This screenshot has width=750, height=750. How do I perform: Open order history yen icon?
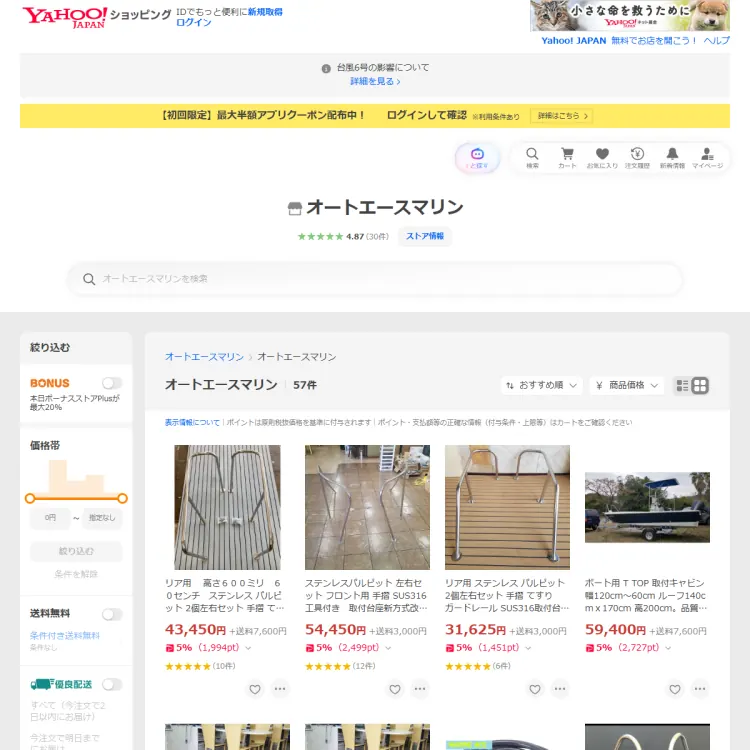pos(637,158)
